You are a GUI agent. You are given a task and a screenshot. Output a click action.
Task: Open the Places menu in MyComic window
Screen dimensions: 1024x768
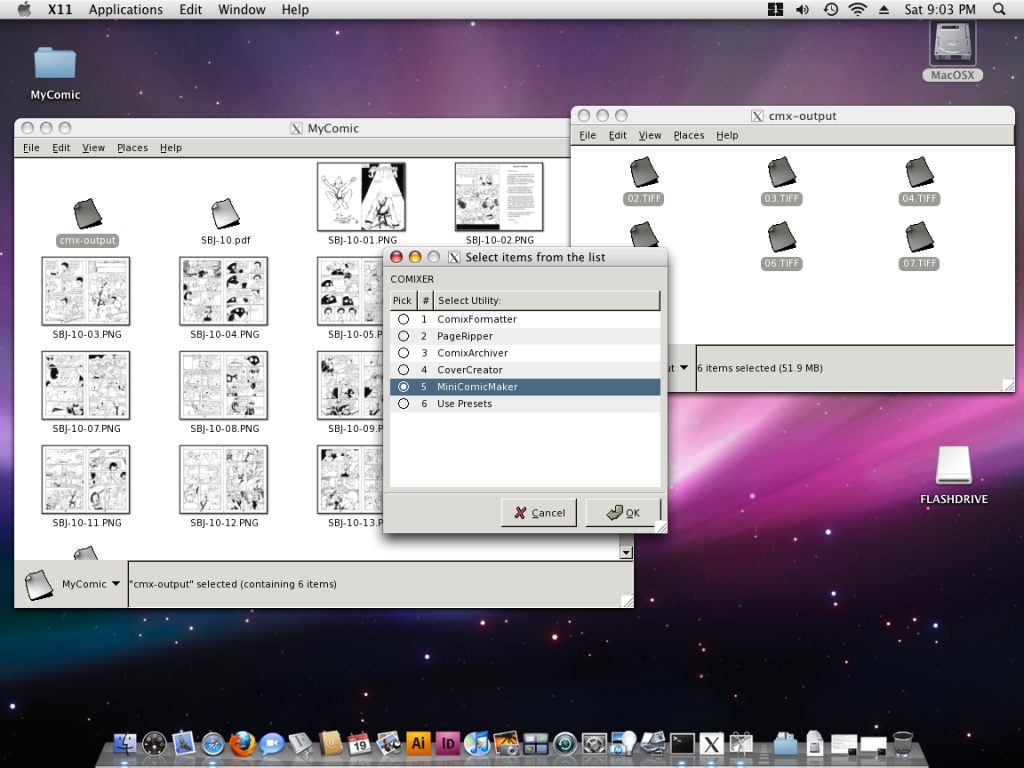pyautogui.click(x=132, y=148)
